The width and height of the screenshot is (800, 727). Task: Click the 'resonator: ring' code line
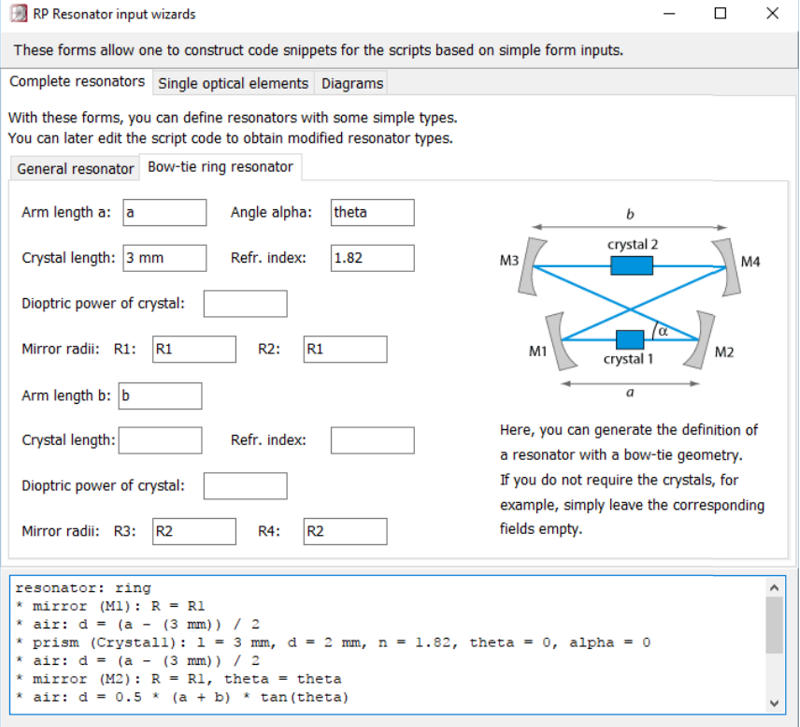pyautogui.click(x=83, y=588)
